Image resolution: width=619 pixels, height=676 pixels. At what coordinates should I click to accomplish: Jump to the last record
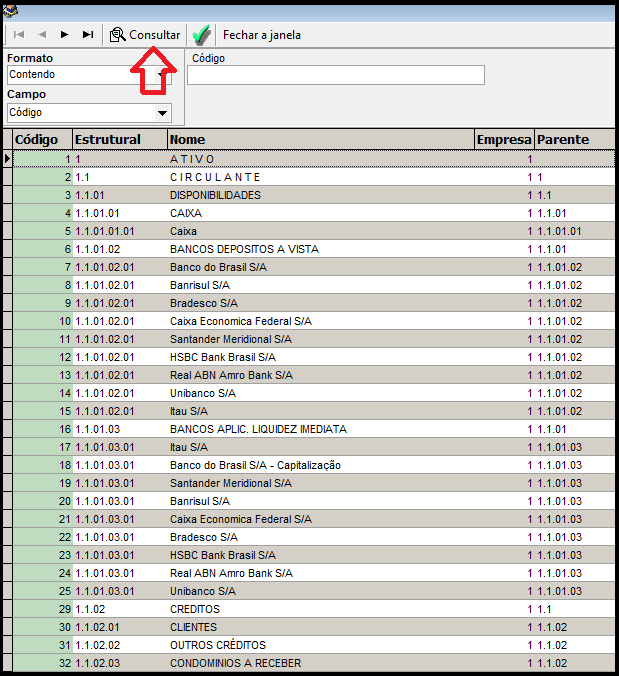click(88, 35)
